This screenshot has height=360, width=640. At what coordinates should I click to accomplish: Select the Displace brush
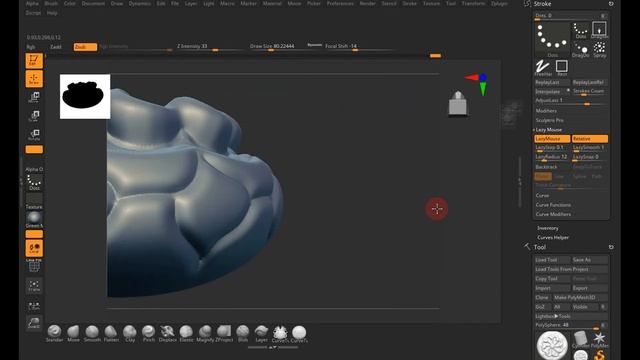coord(167,333)
